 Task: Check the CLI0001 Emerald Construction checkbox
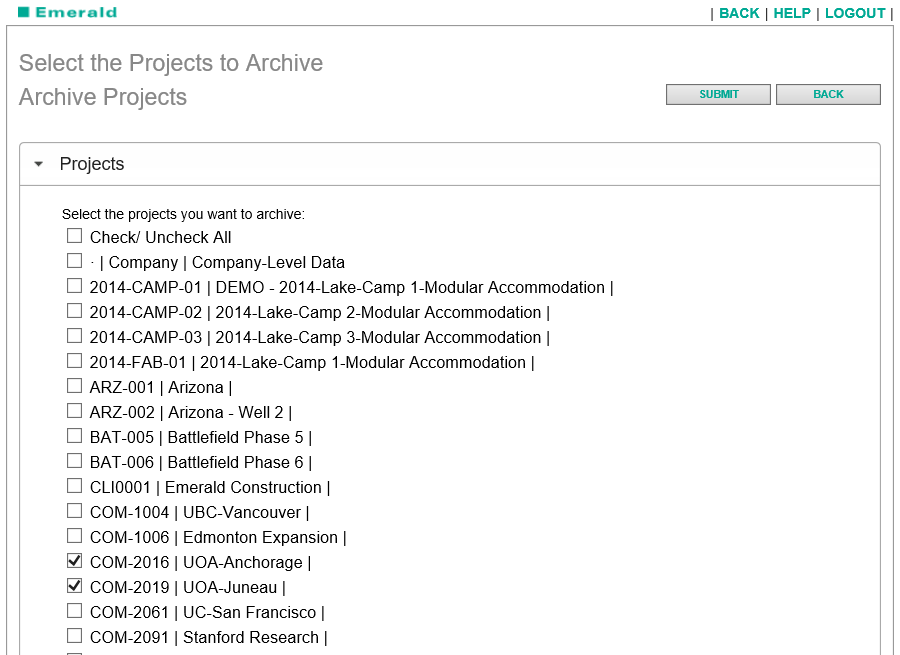74,486
